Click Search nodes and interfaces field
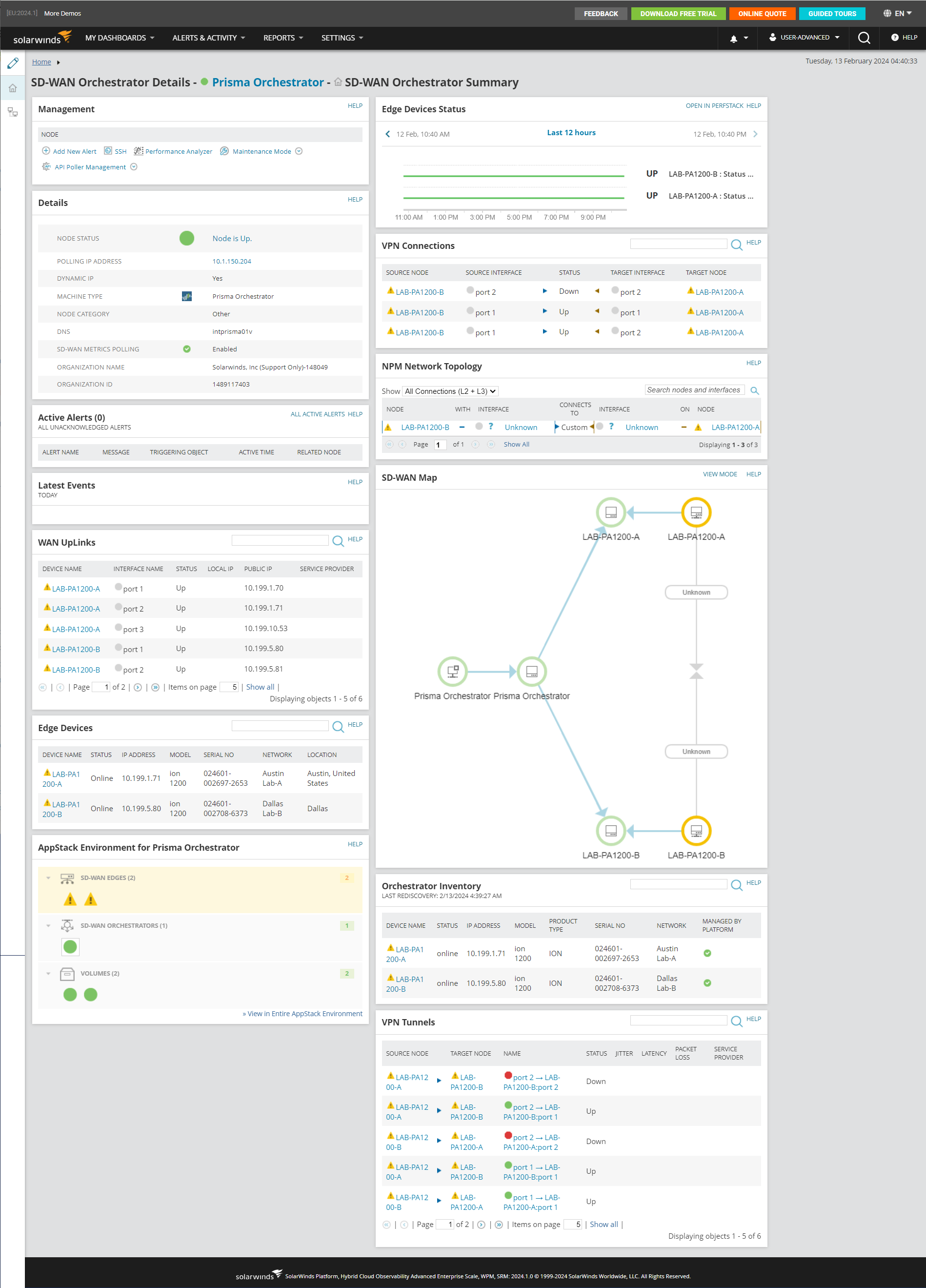Viewport: 926px width, 1288px height. pos(694,390)
